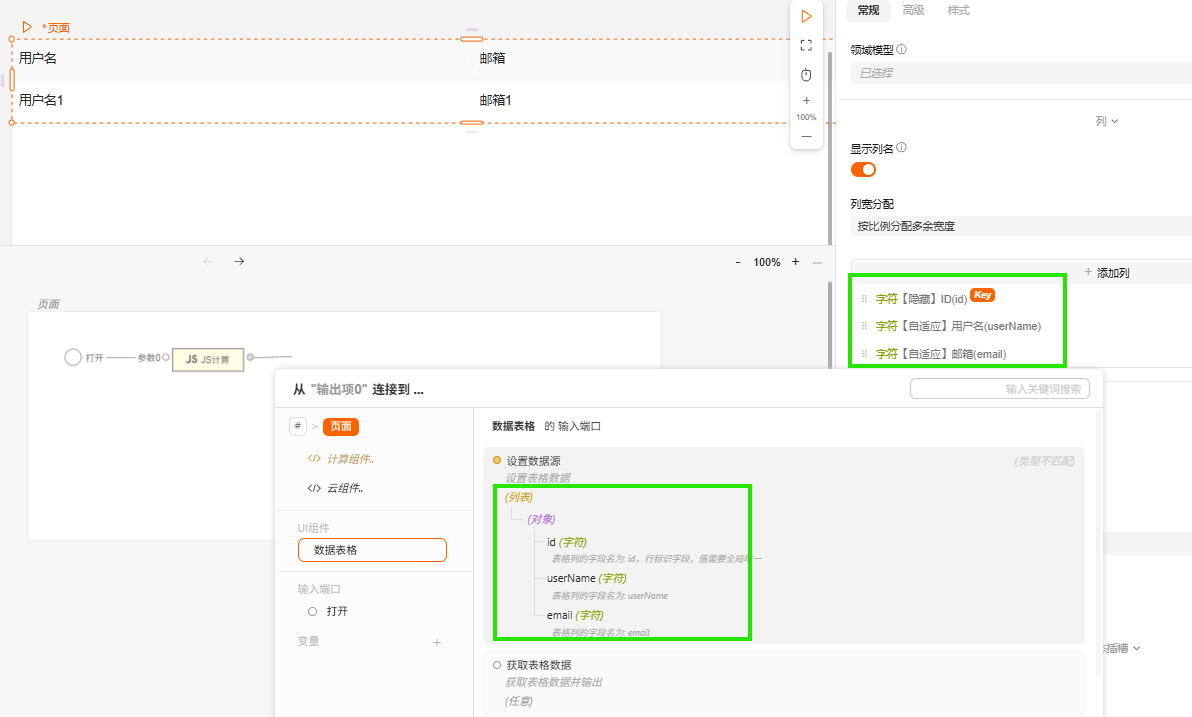Viewport: 1192px width, 717px height.
Task: Toggle the 显示列名 switch off
Action: pos(863,169)
